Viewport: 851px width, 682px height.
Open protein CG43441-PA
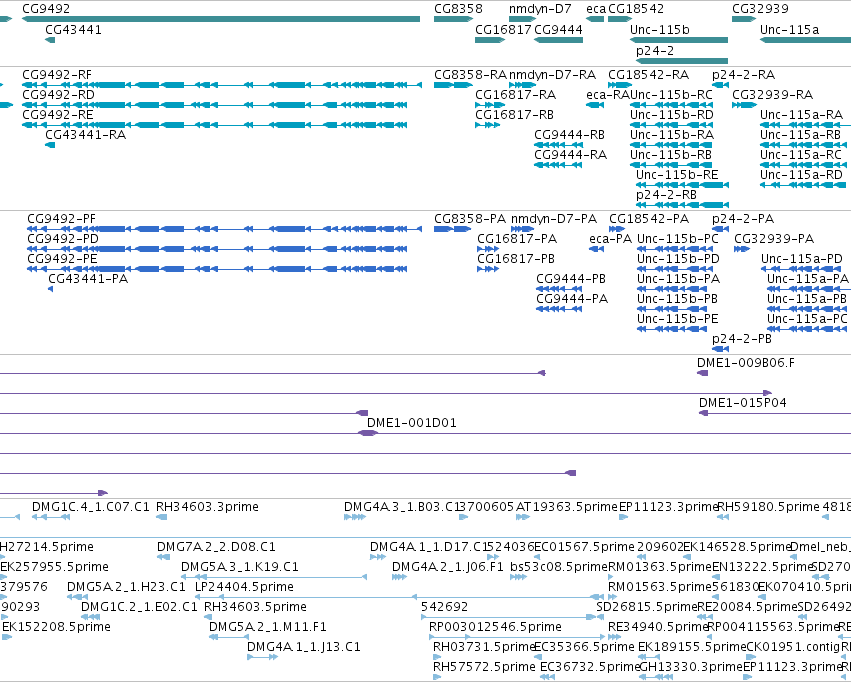88,279
